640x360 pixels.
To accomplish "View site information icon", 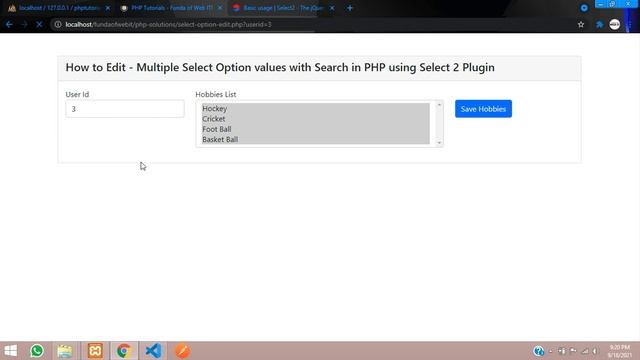I will 58,24.
